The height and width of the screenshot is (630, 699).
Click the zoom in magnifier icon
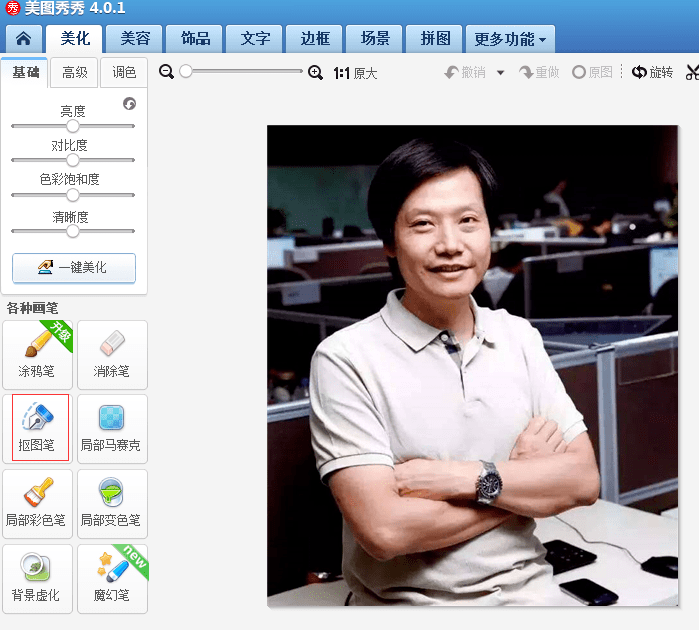[x=315, y=72]
